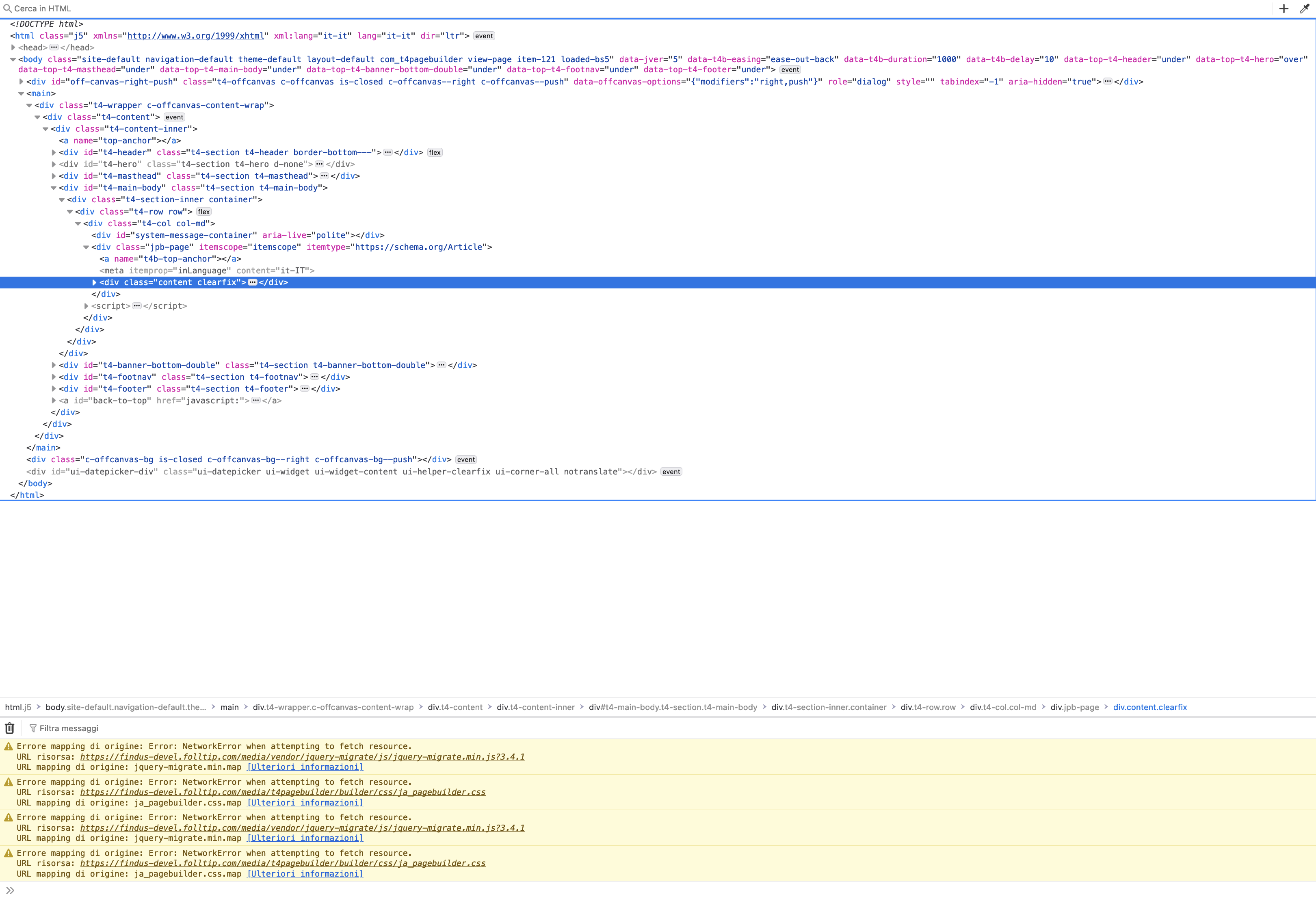Click the console prompt double-chevron icon
This screenshot has width=1316, height=901.
(x=10, y=890)
